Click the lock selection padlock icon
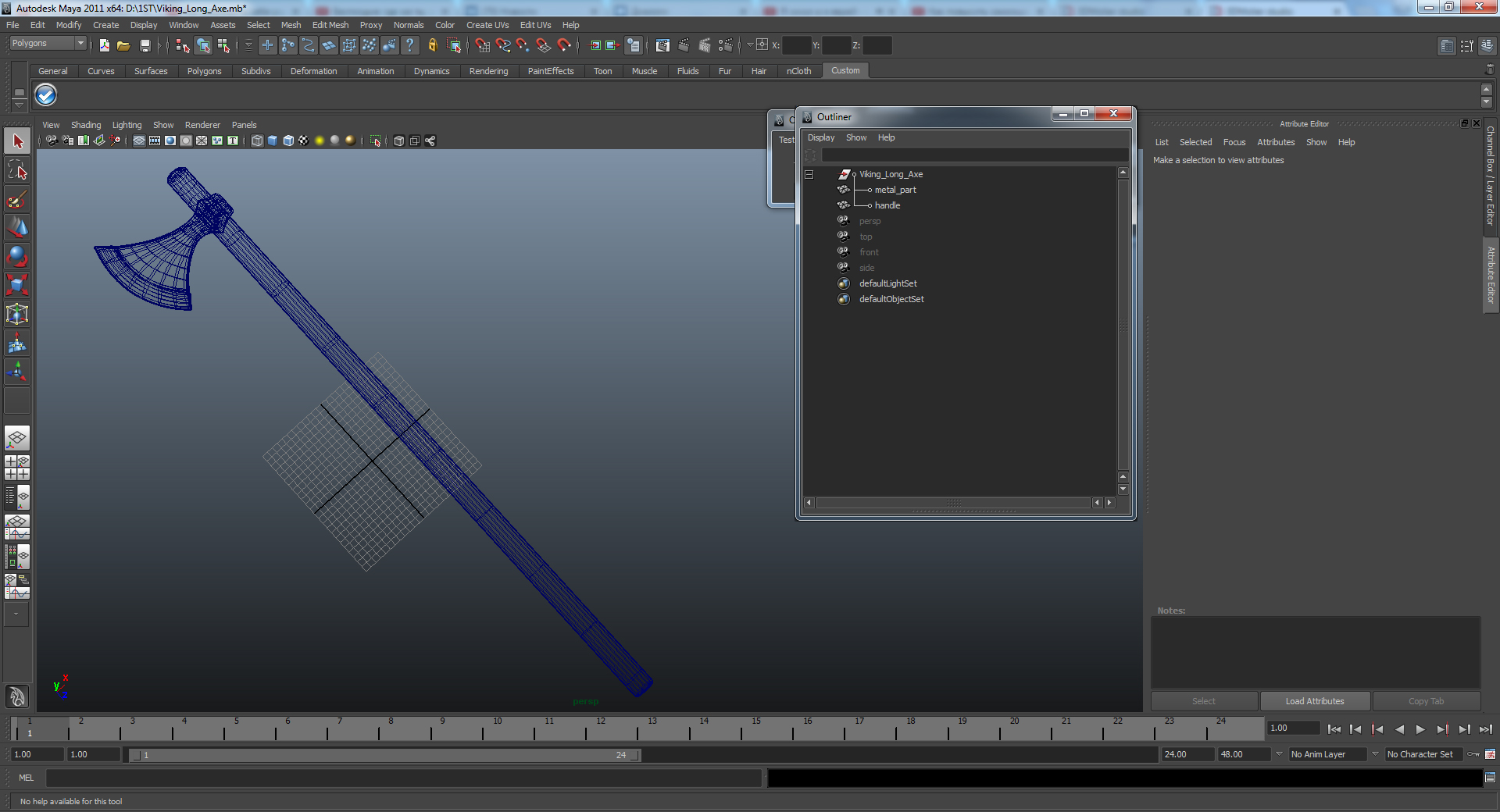The image size is (1500, 812). pos(432,46)
